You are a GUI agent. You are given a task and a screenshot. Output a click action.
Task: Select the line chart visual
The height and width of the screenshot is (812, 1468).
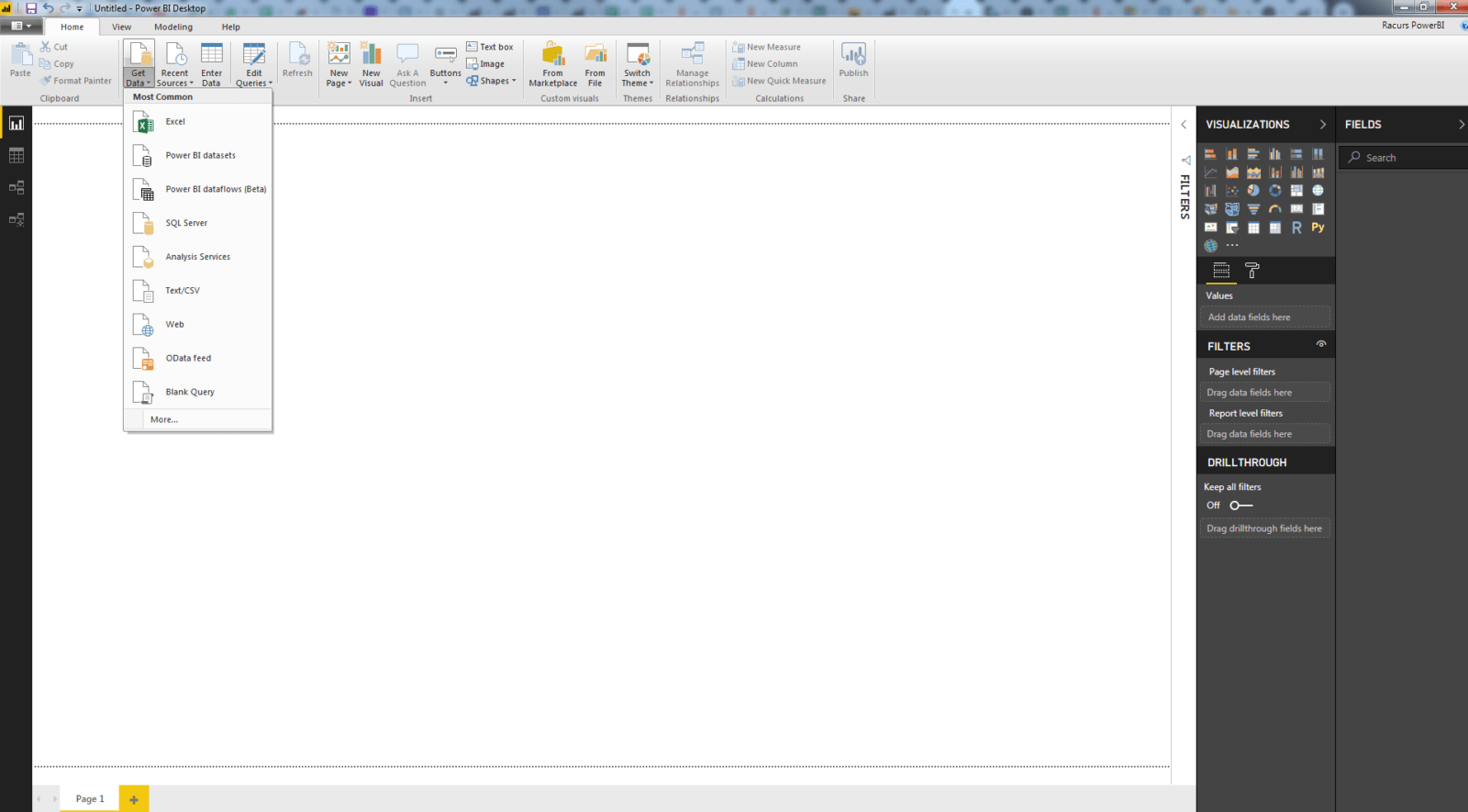click(x=1210, y=172)
